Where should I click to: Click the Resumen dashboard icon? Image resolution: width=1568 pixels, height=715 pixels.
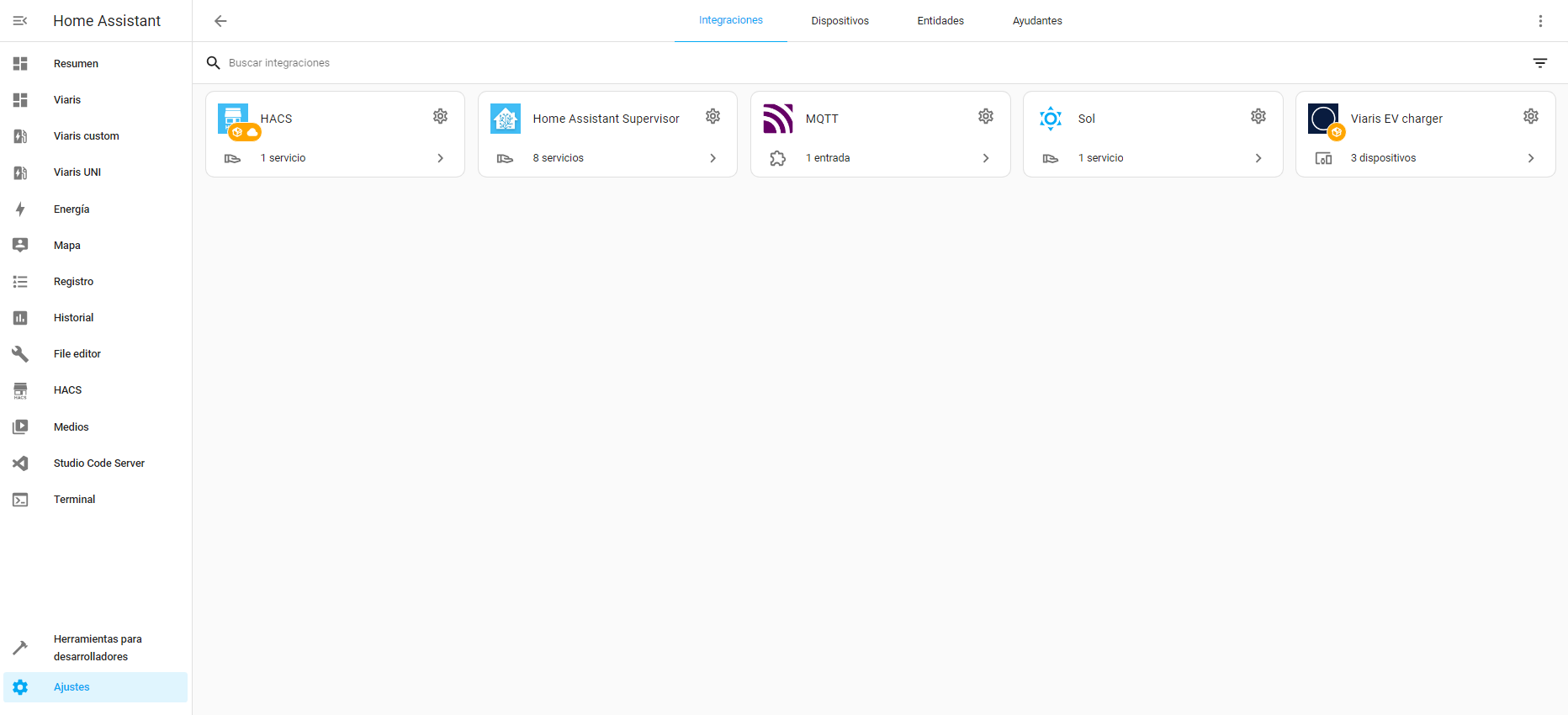click(x=20, y=64)
